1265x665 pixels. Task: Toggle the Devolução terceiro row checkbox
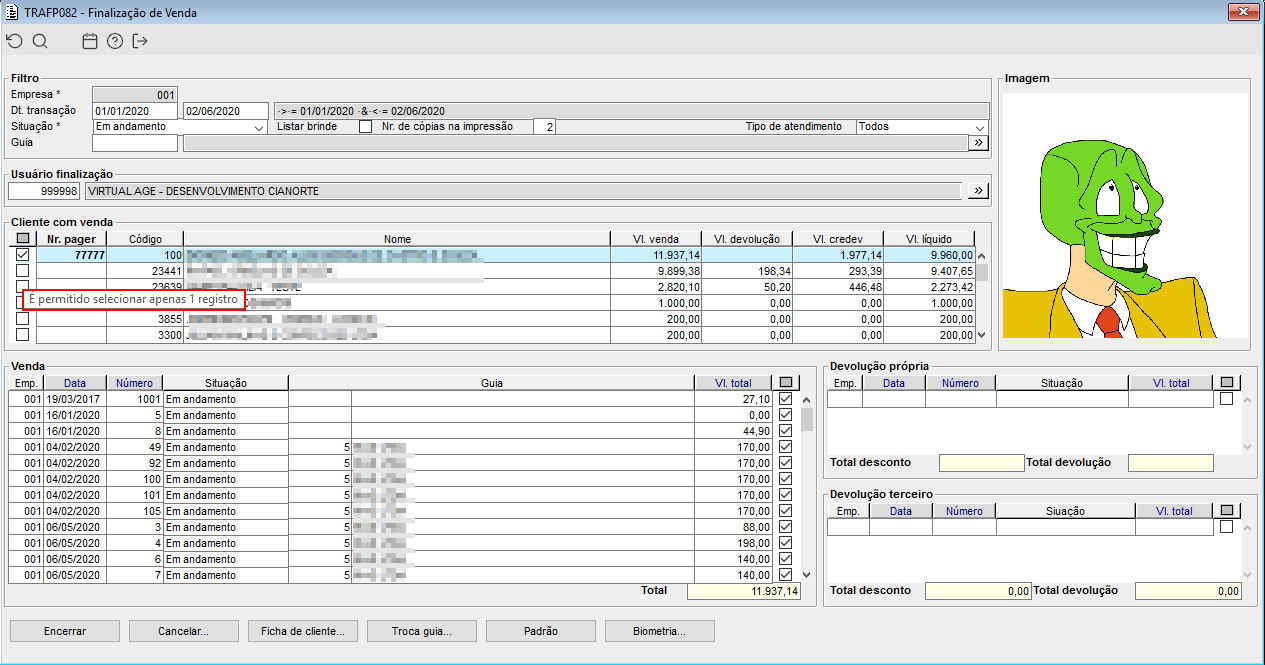coord(1227,527)
